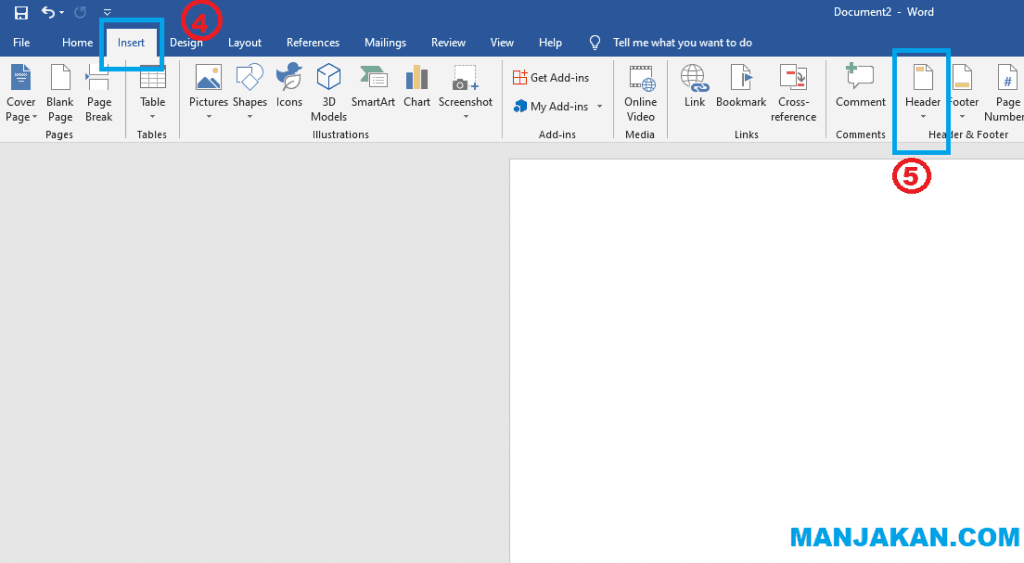Add a new Comment
This screenshot has height=563, width=1024.
tap(861, 86)
